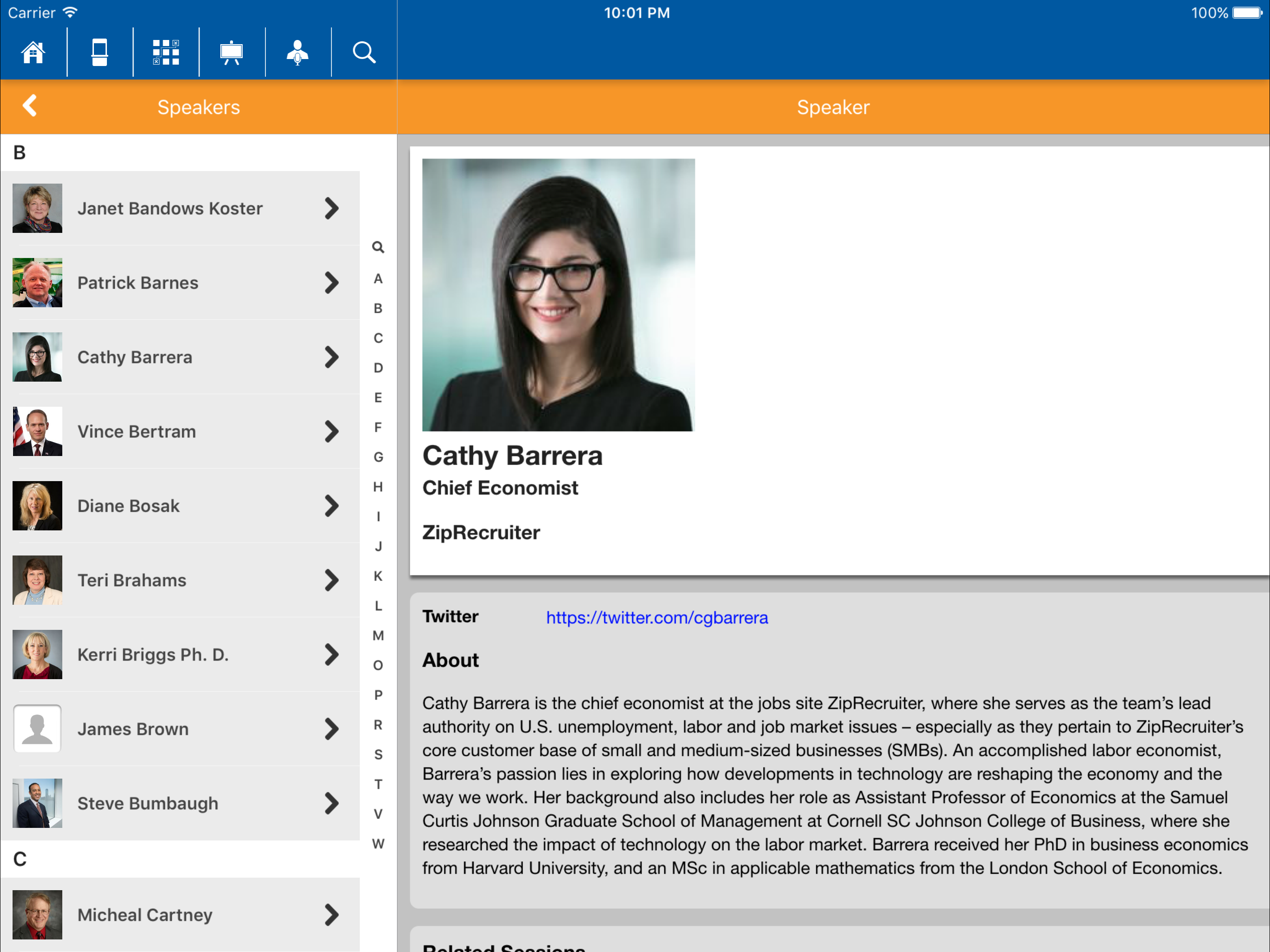
Task: Go back using Speakers header arrow
Action: click(x=30, y=106)
